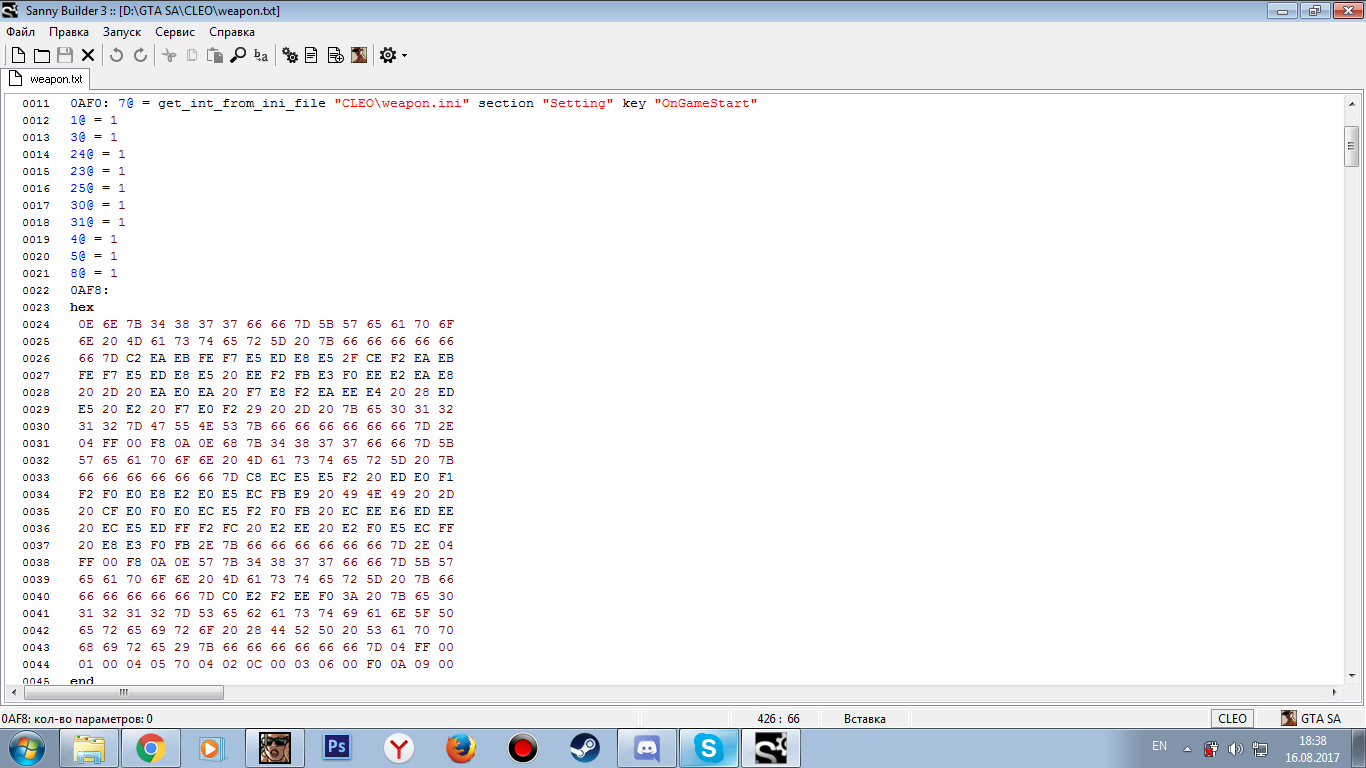Image resolution: width=1366 pixels, height=768 pixels.
Task: Compile script using the gears icon
Action: pos(290,56)
